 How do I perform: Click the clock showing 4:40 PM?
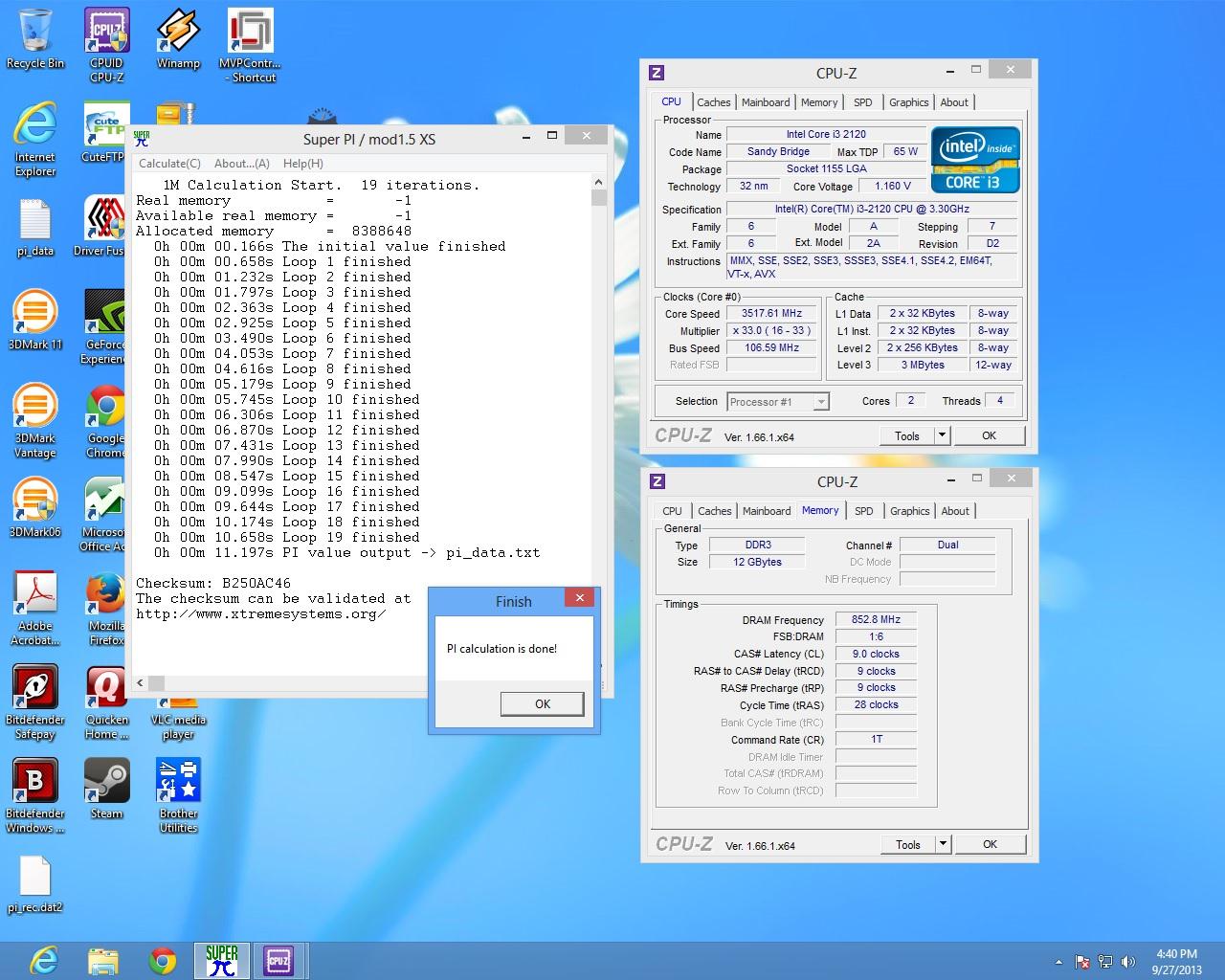(1176, 954)
